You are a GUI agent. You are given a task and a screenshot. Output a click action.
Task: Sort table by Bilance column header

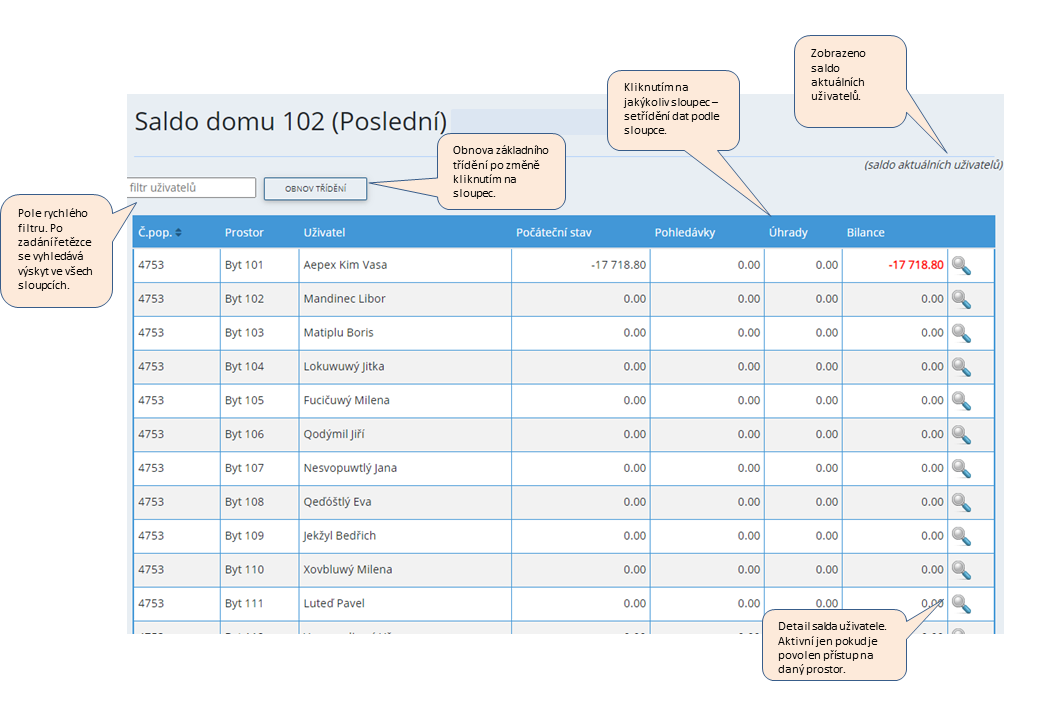865,233
